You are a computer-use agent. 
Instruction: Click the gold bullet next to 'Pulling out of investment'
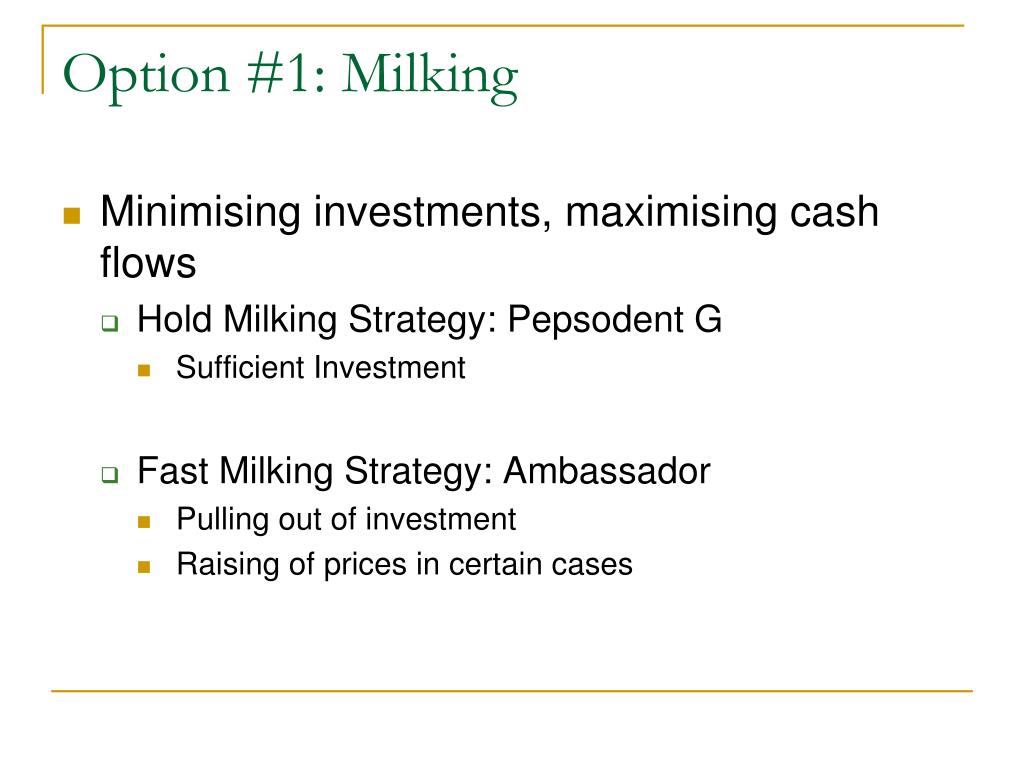(x=144, y=522)
